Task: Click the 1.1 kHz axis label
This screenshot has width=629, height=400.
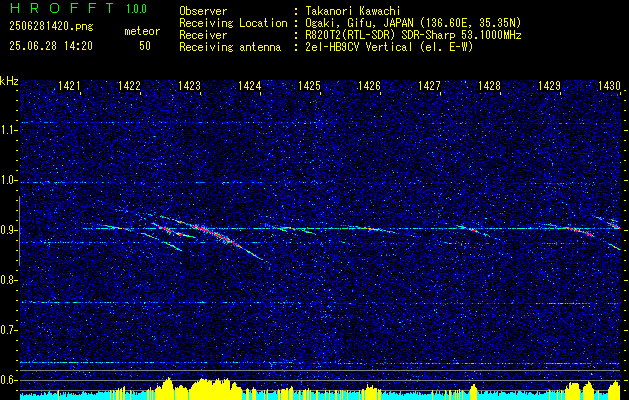Action: click(x=8, y=130)
